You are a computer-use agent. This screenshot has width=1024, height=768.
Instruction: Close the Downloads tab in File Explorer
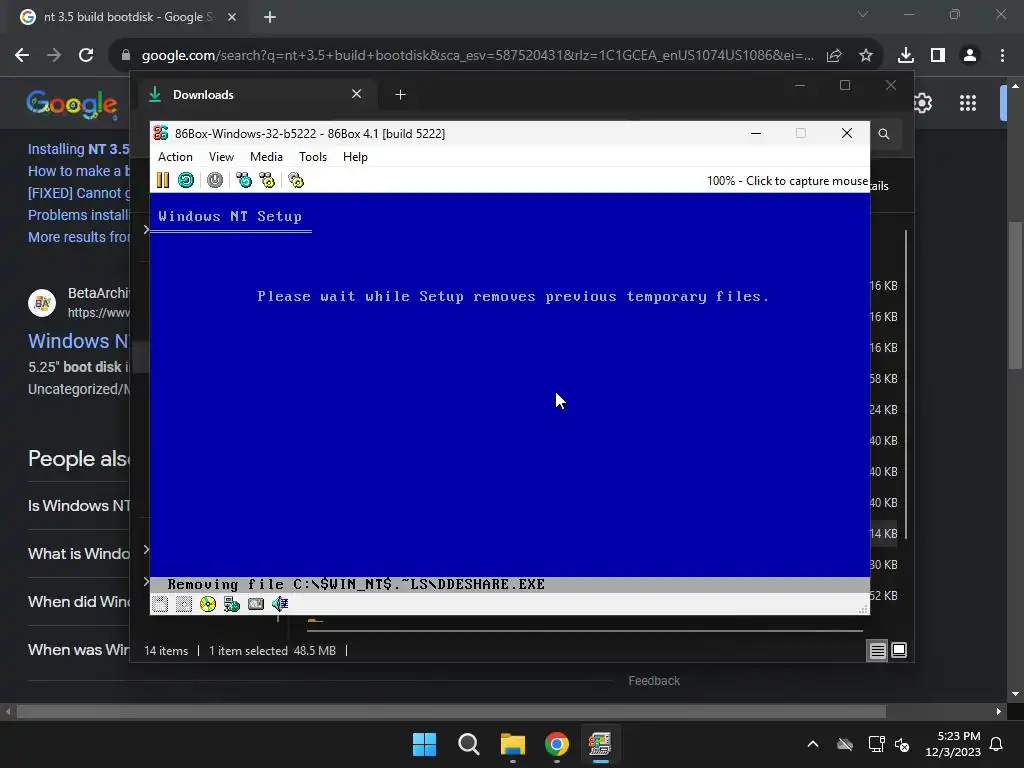point(357,94)
